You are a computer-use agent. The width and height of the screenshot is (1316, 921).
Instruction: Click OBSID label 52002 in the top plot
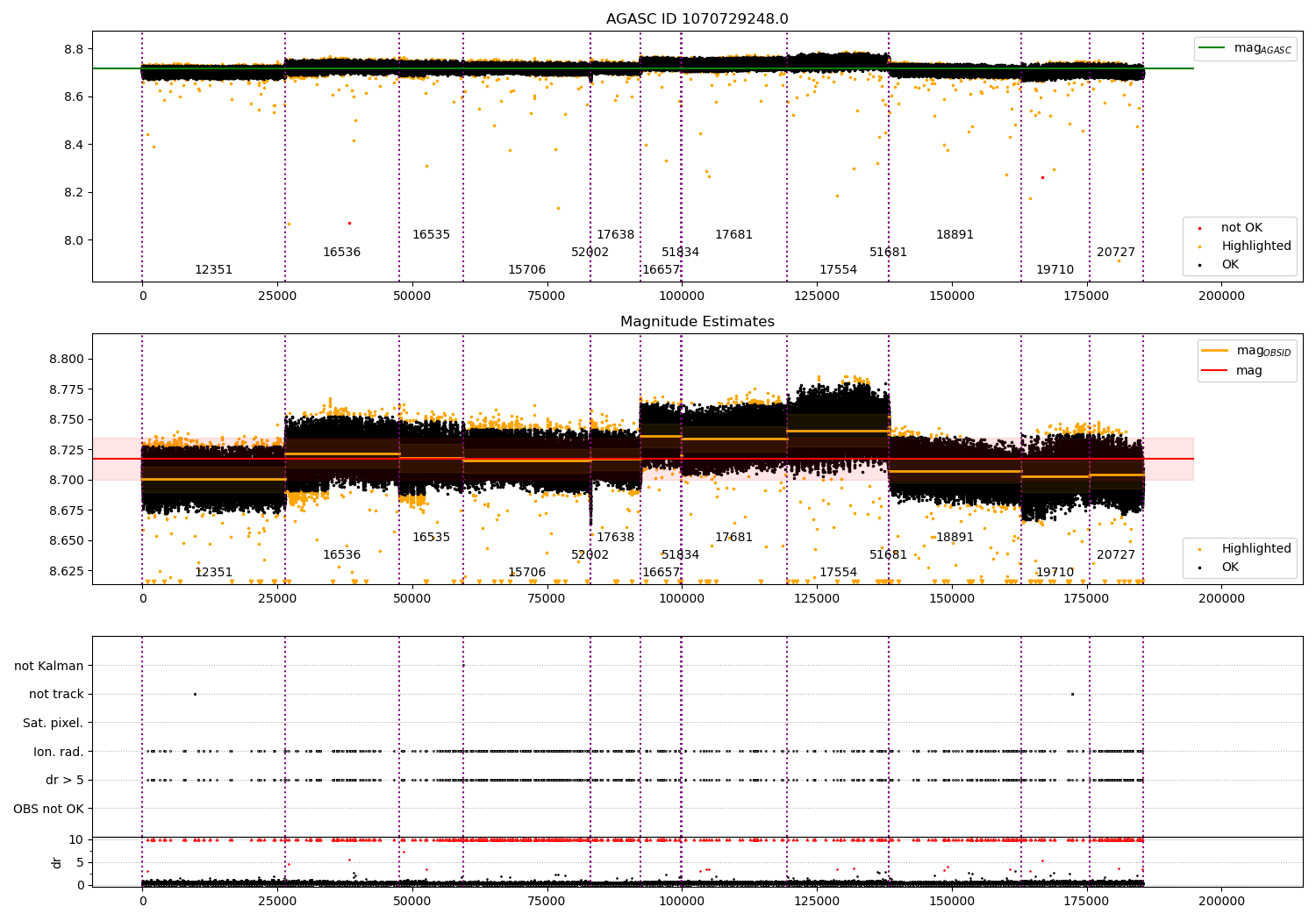pyautogui.click(x=590, y=253)
